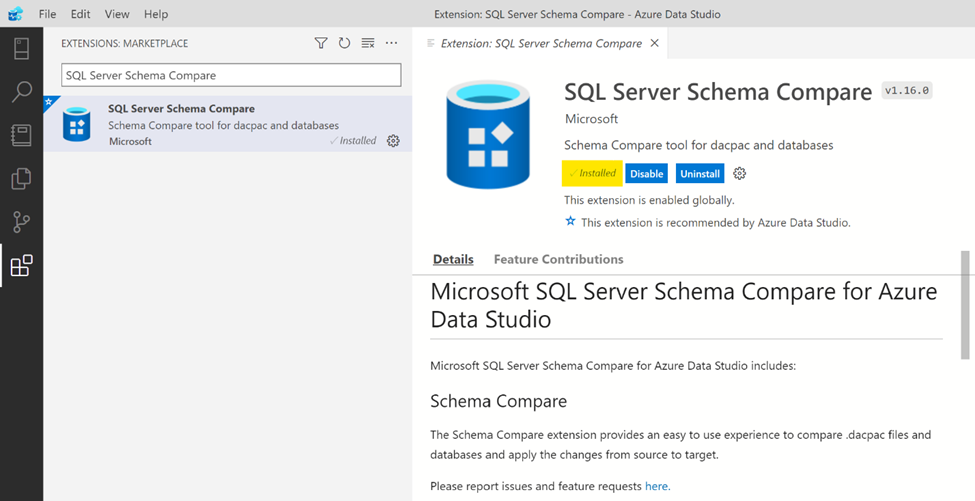This screenshot has width=975, height=501.
Task: Open the Connections view in activity bar
Action: click(21, 48)
